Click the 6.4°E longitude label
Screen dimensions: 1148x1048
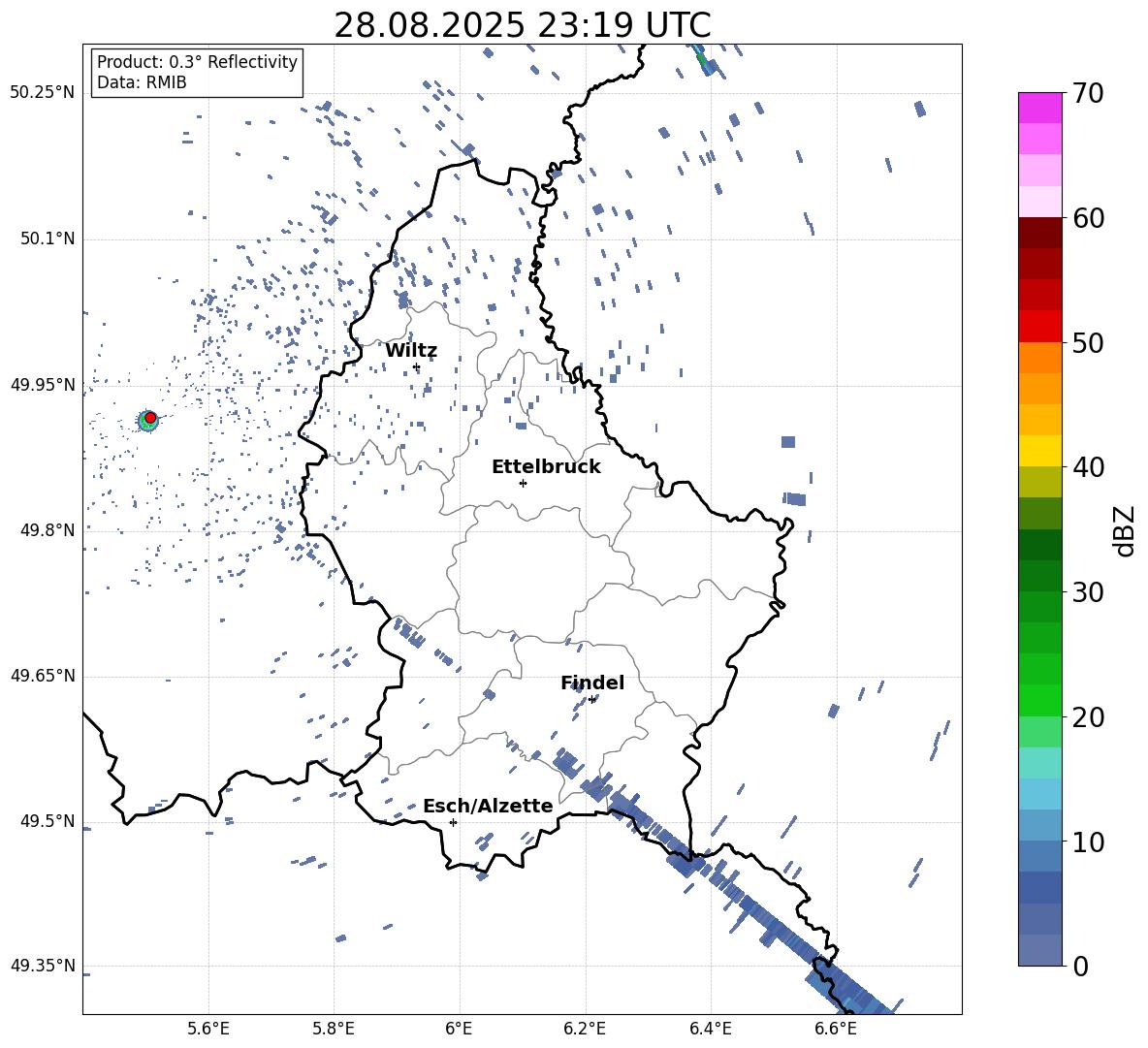point(710,1029)
